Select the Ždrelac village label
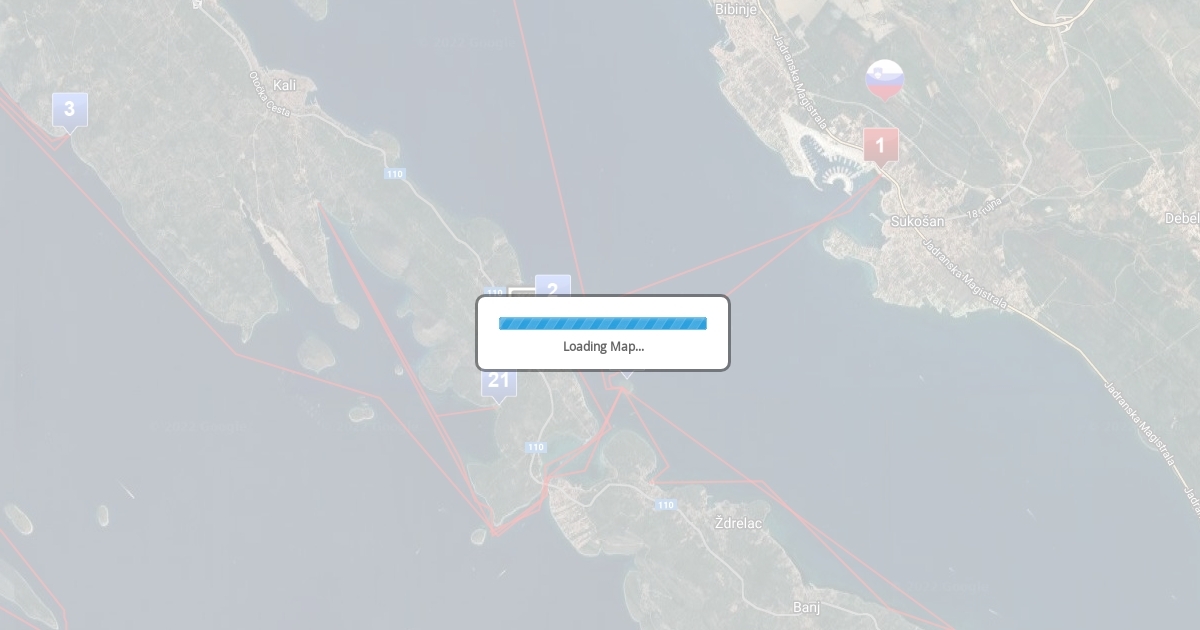Screen dimensions: 1200x630 (739, 523)
